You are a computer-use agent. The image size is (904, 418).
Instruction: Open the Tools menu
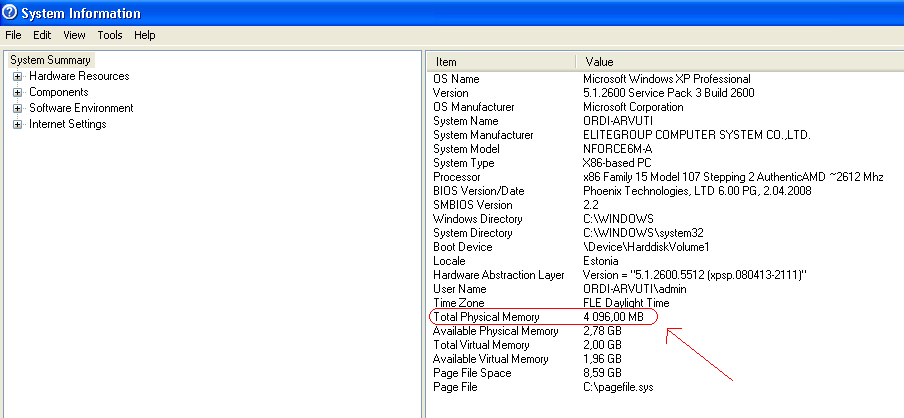click(110, 35)
